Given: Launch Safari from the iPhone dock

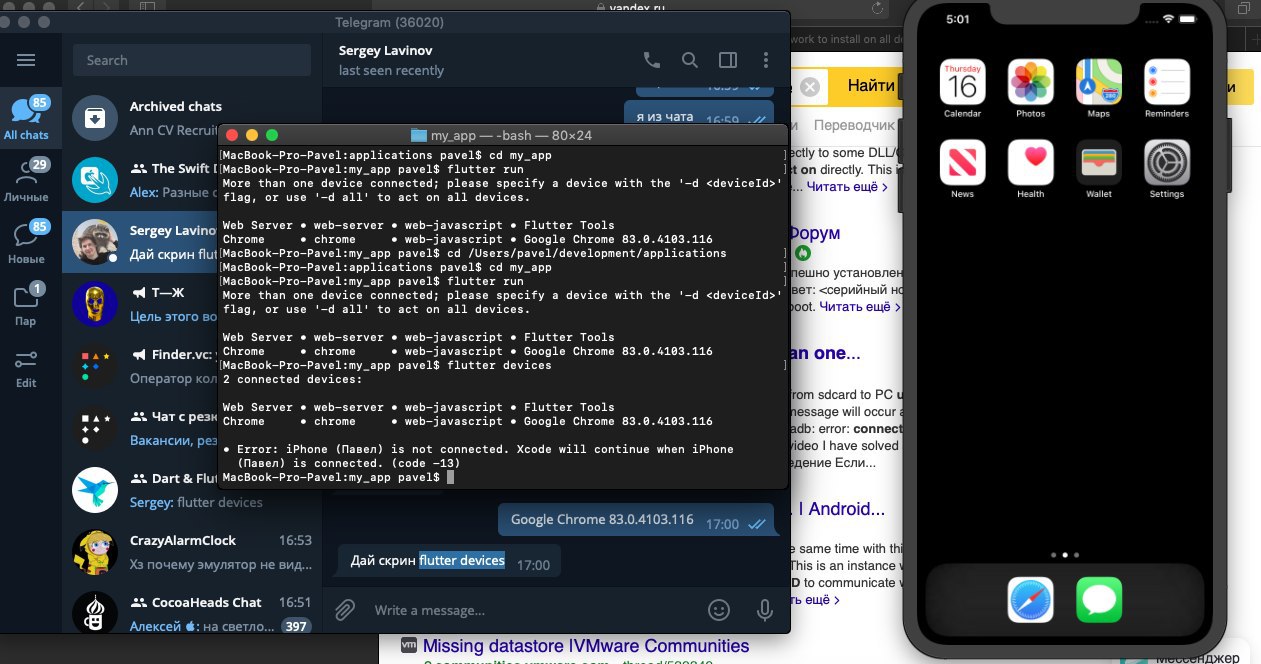Looking at the screenshot, I should [x=1030, y=600].
